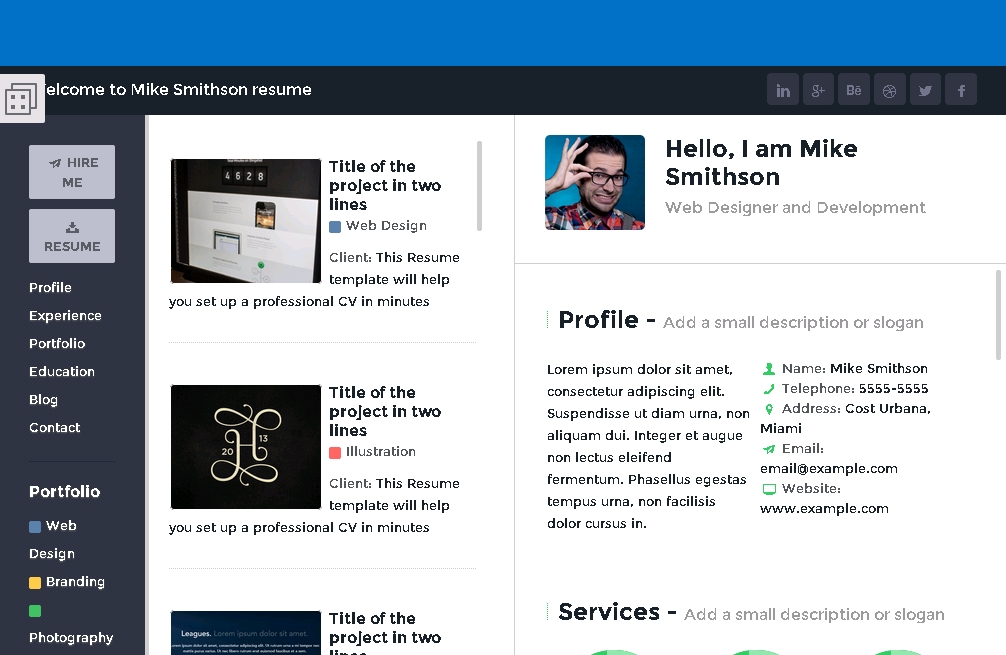Click the grid overlay icon at top-left
This screenshot has height=655, width=1006.
pos(21,99)
